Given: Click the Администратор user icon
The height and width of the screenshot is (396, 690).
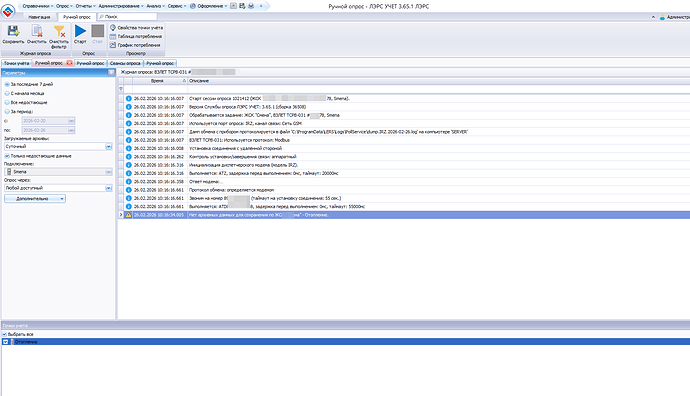Looking at the screenshot, I should (x=662, y=17).
